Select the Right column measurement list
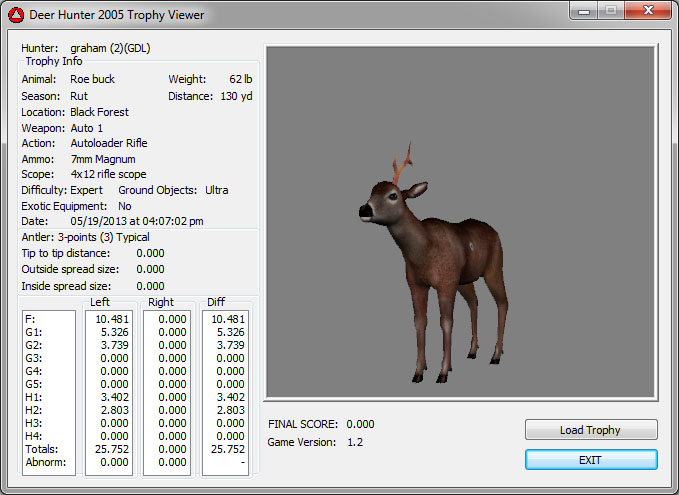Image resolution: width=679 pixels, height=495 pixels. (168, 390)
